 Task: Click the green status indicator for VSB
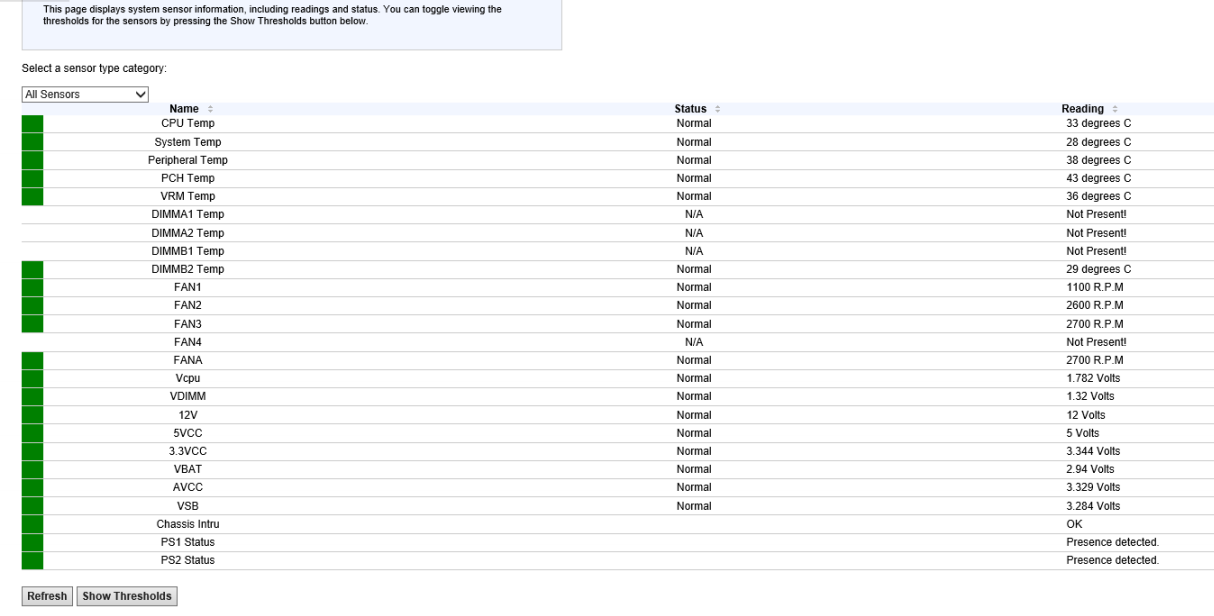(33, 505)
